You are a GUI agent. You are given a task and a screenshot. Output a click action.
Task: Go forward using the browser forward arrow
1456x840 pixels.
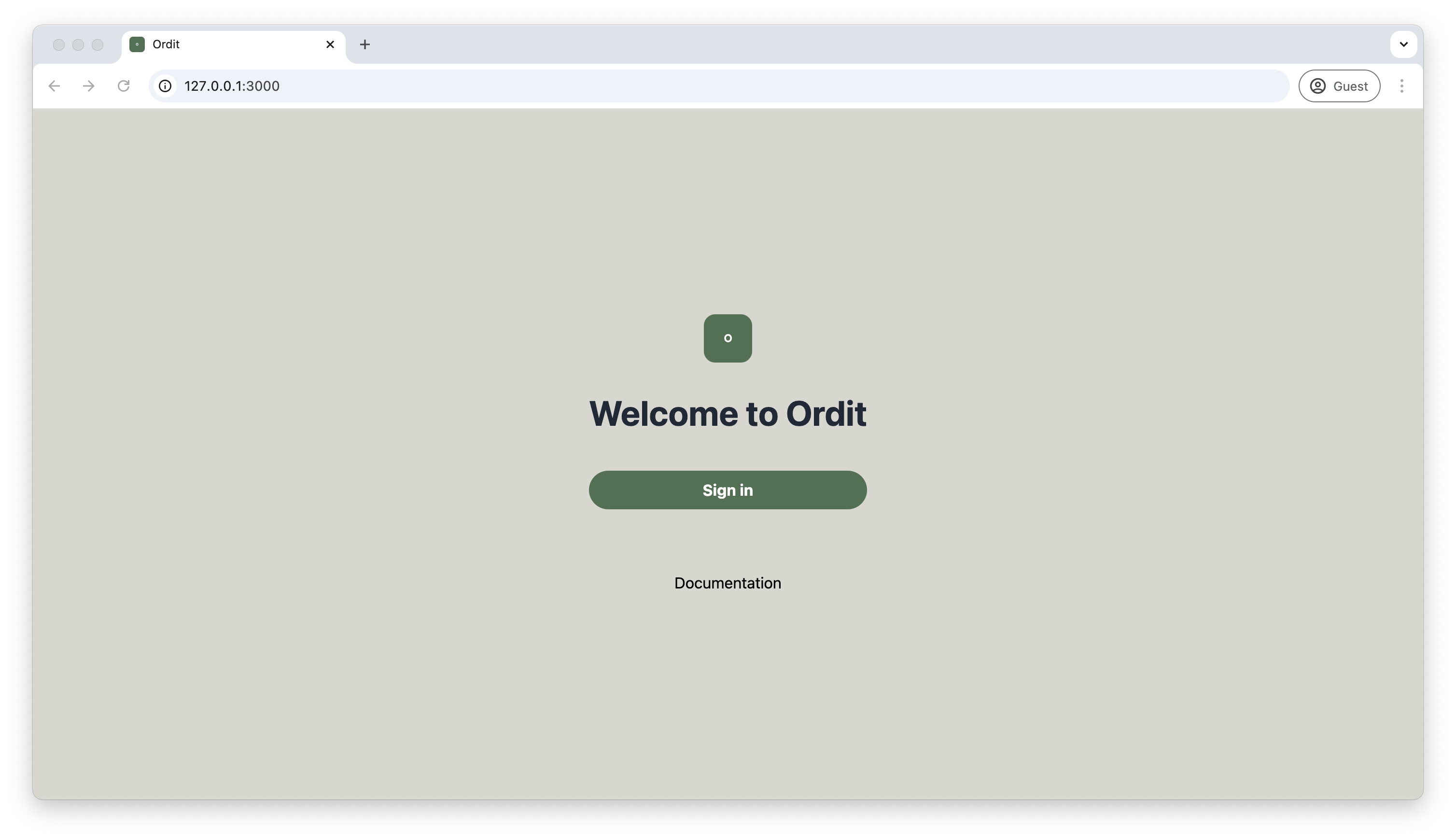point(88,86)
